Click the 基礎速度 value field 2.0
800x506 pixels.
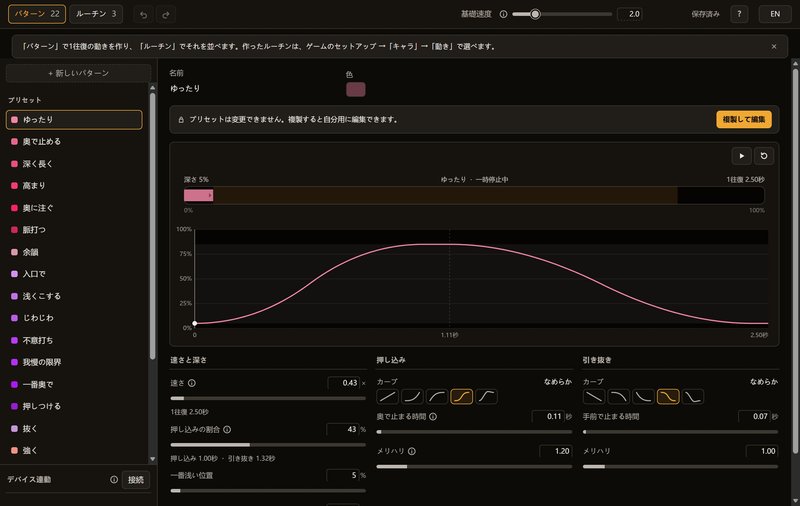tap(629, 14)
